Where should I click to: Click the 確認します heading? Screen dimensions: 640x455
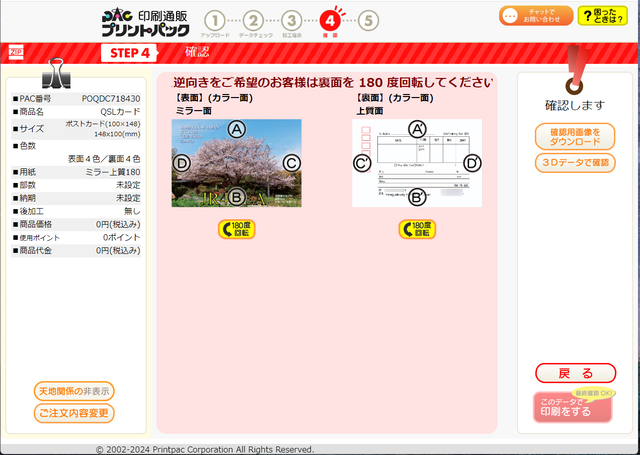click(575, 105)
